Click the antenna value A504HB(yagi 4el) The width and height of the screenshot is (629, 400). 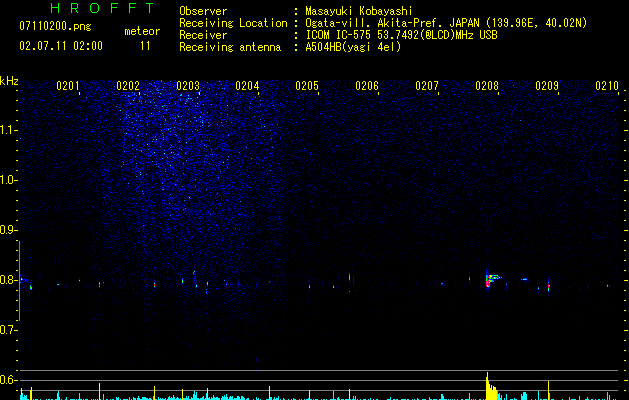353,47
